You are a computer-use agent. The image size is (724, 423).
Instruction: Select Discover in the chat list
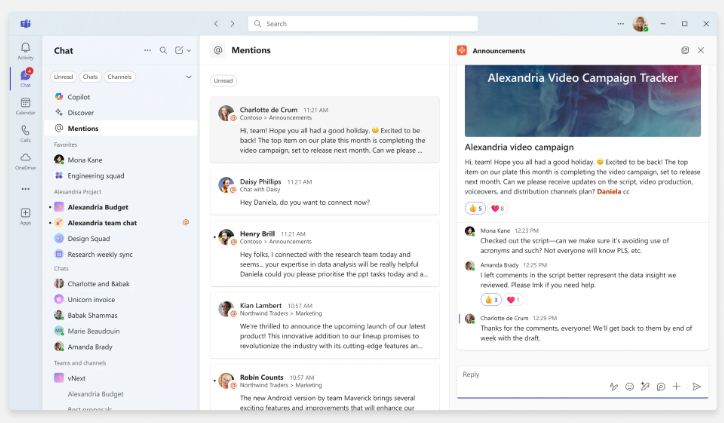click(81, 112)
